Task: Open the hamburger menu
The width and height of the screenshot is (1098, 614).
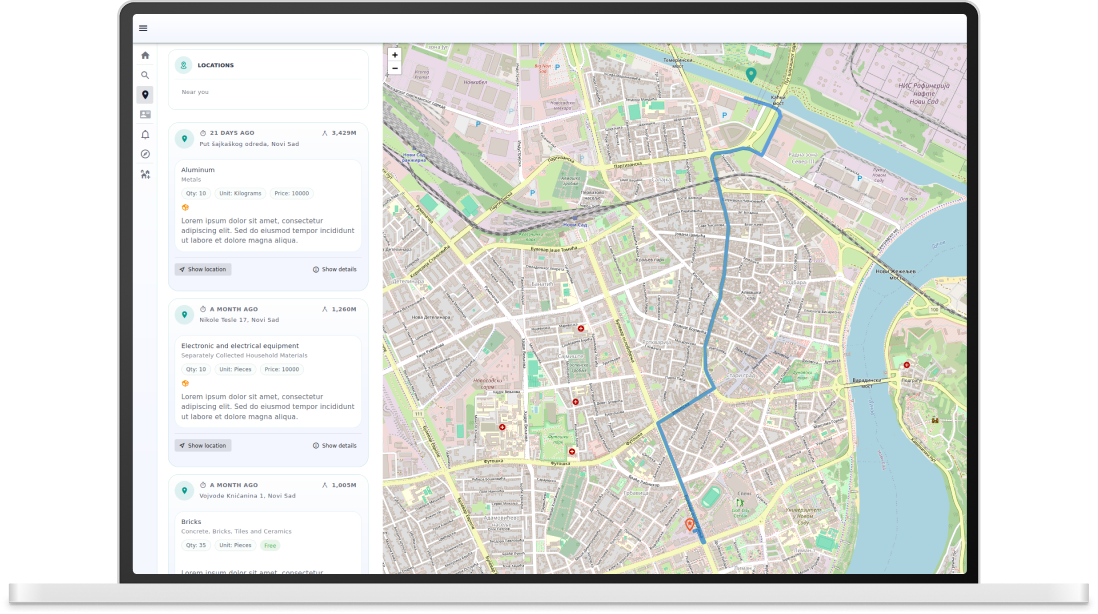Action: point(143,28)
